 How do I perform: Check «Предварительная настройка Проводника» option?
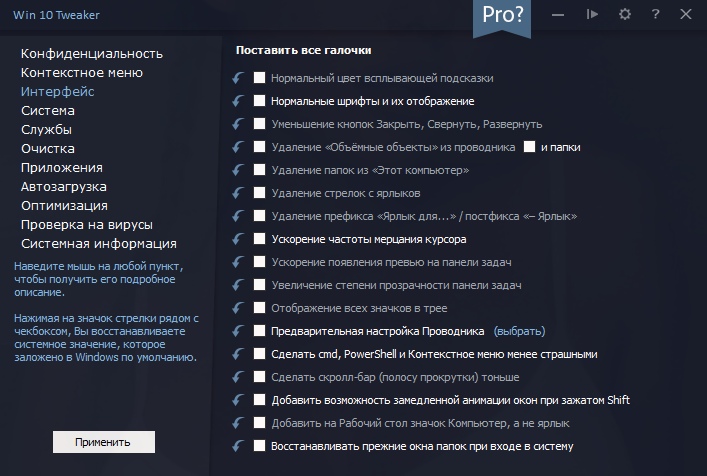[x=260, y=331]
